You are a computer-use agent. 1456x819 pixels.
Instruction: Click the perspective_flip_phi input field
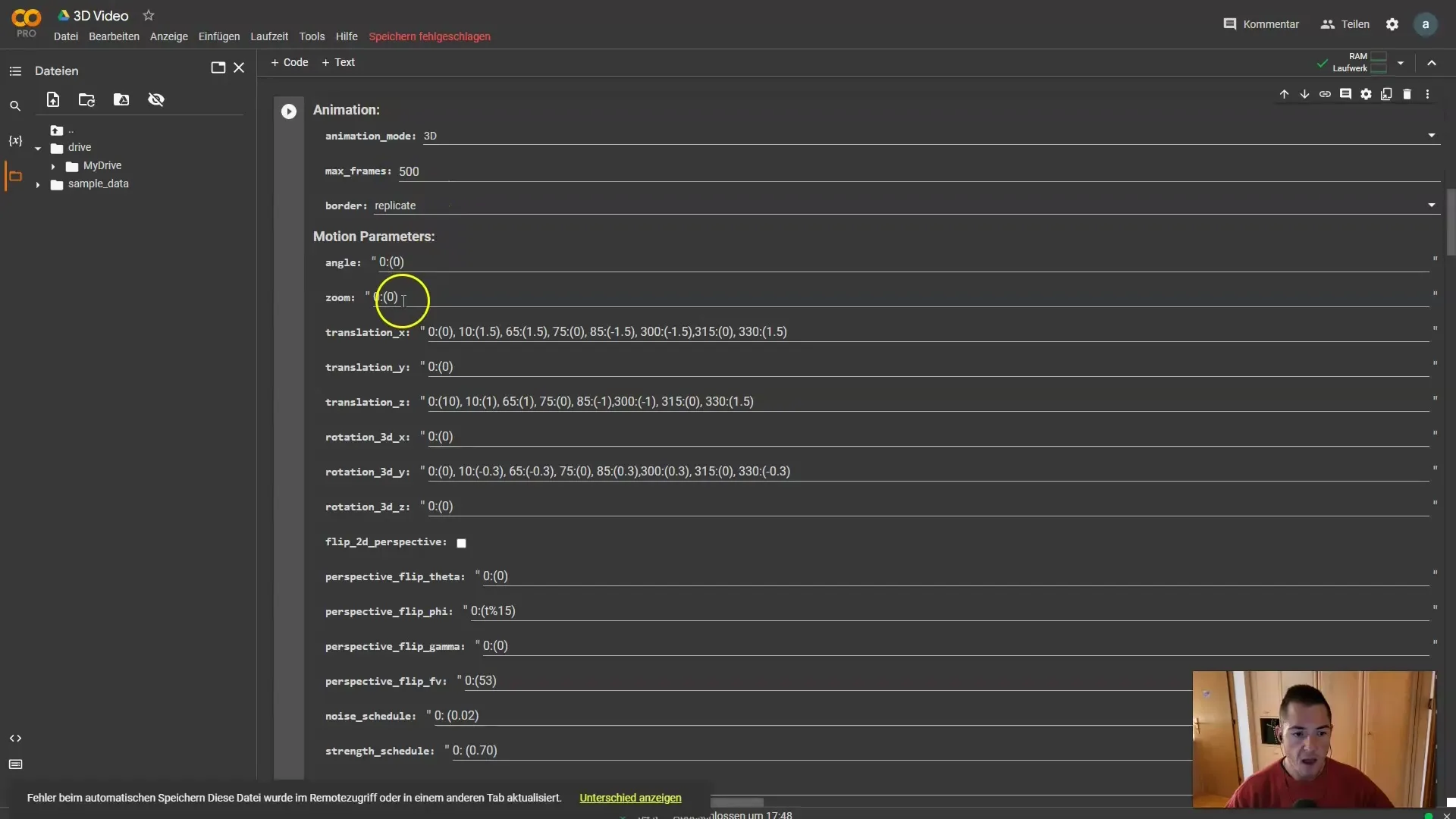949,611
